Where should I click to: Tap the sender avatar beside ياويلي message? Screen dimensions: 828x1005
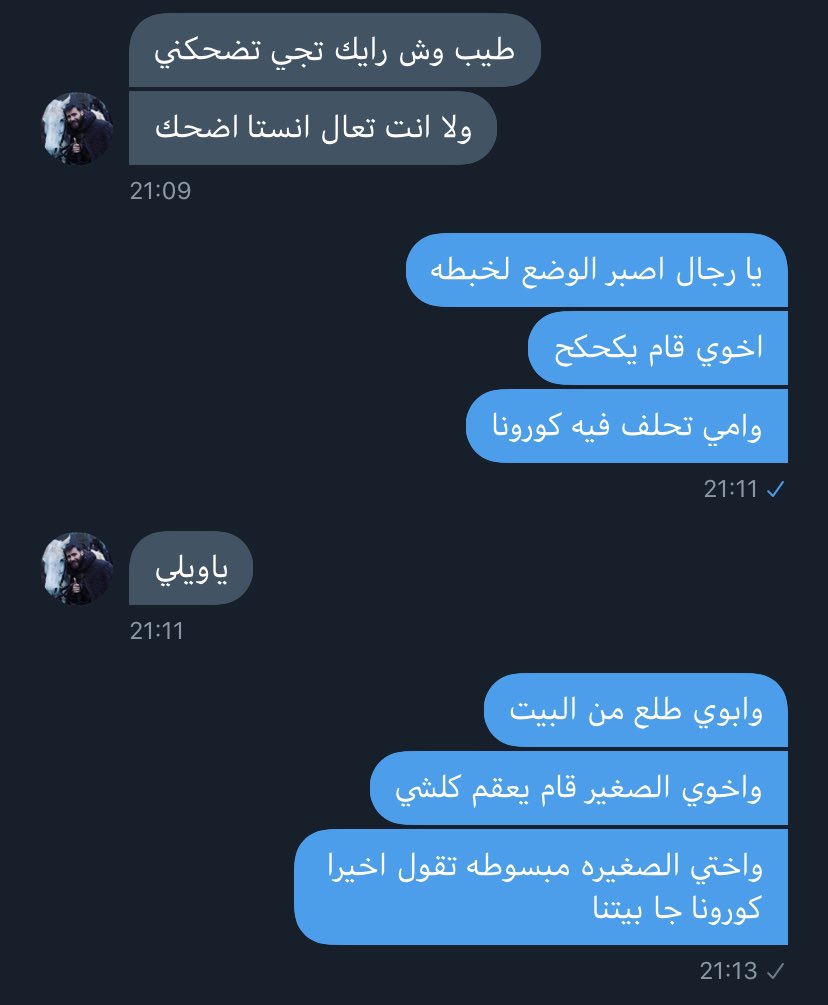tap(78, 569)
